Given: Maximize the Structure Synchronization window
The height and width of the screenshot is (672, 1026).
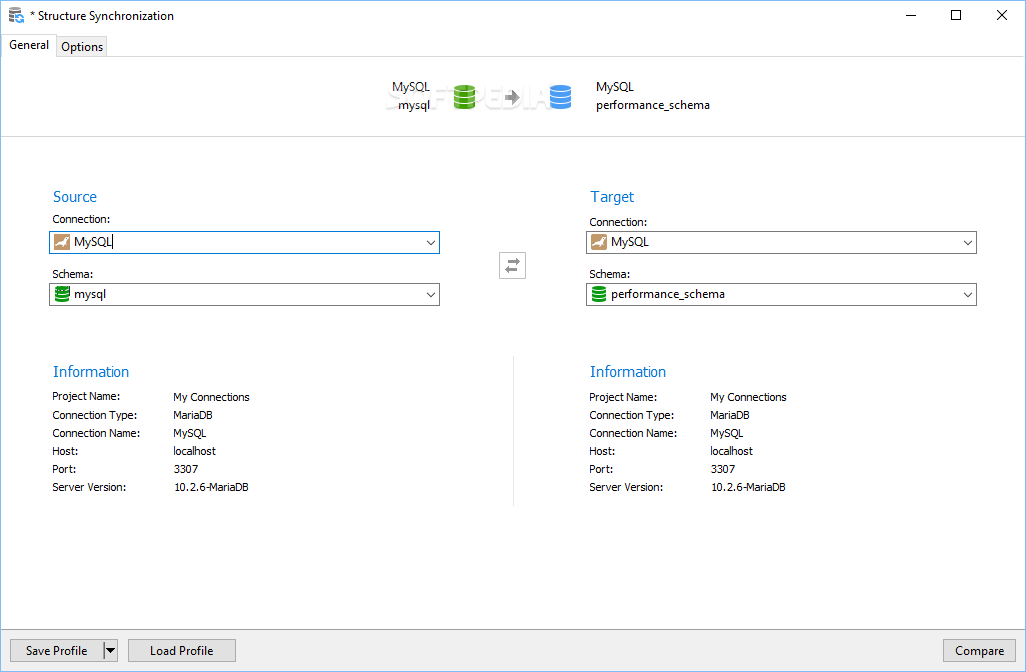Looking at the screenshot, I should pos(956,15).
